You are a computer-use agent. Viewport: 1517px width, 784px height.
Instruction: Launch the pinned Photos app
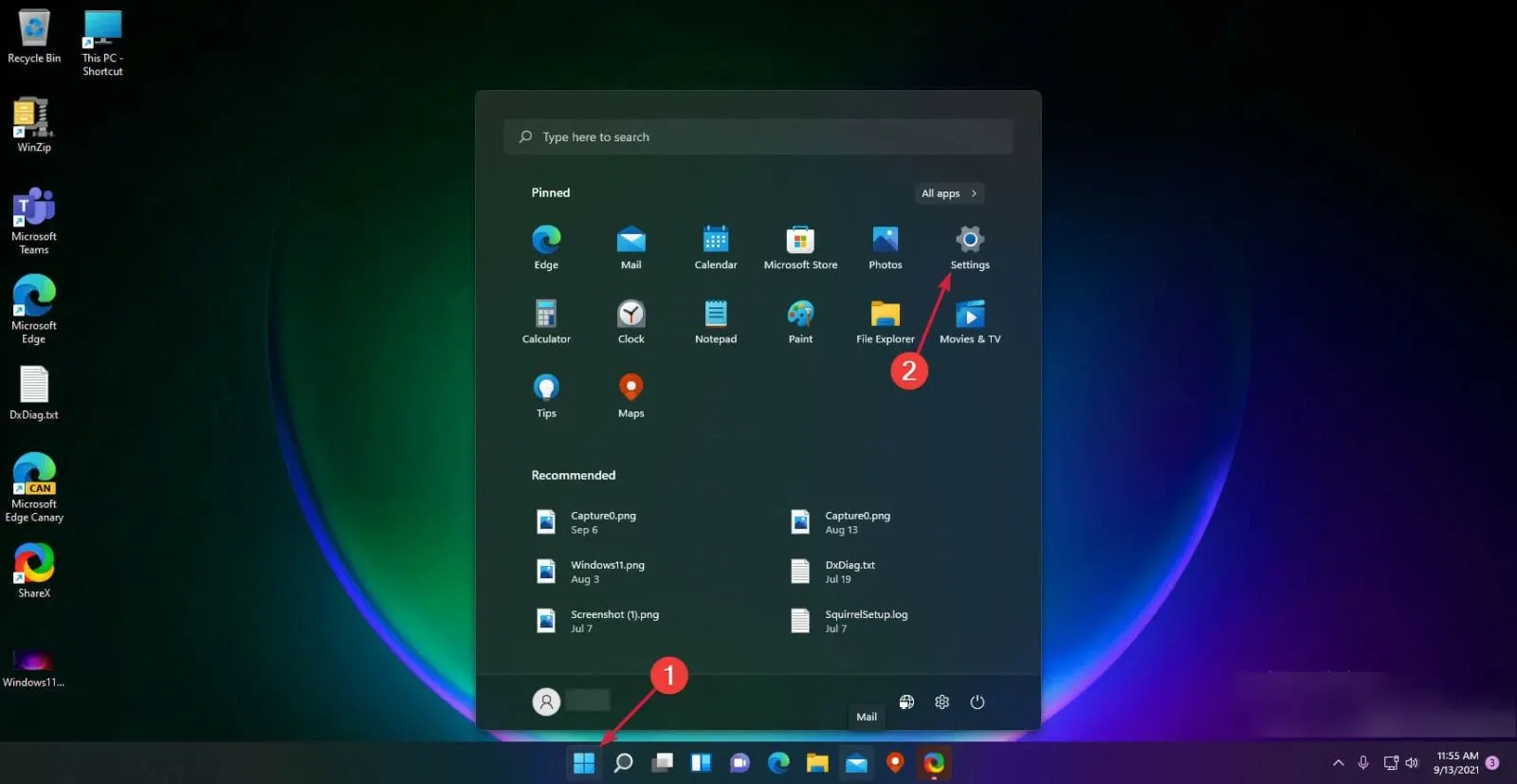tap(885, 247)
